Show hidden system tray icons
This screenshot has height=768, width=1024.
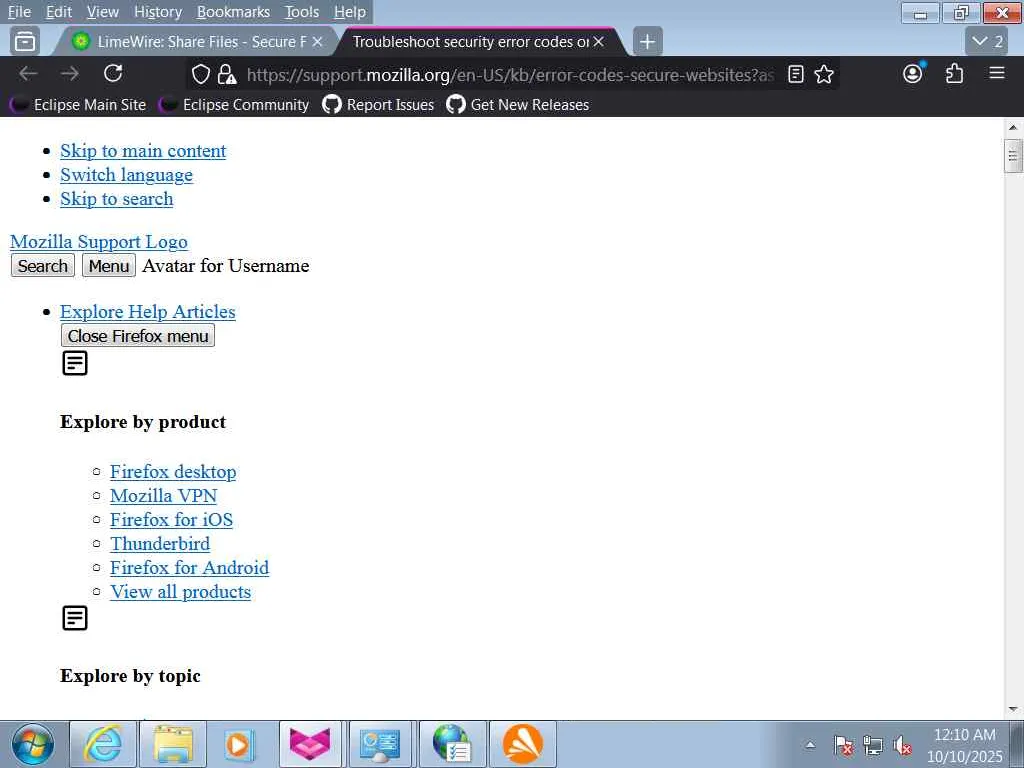pos(810,744)
